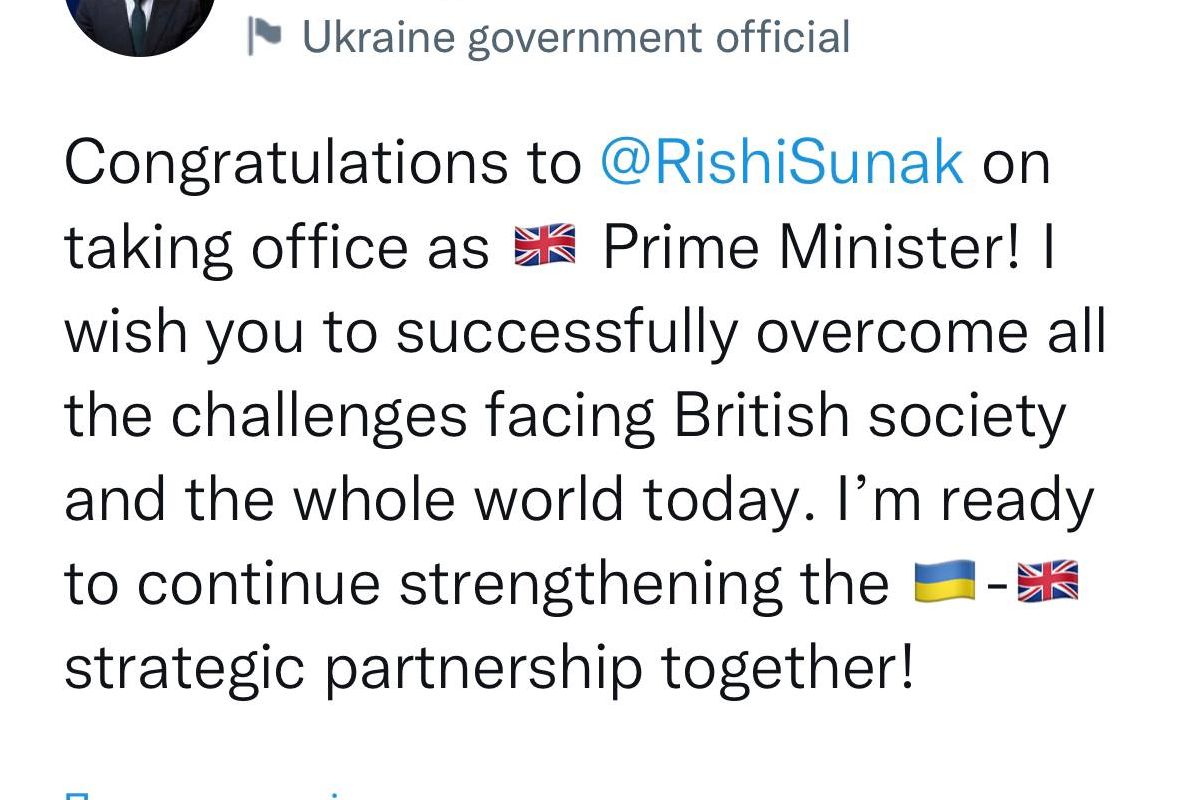Click the word "strengthening" in the tweet
The image size is (1200, 800).
pos(643,583)
